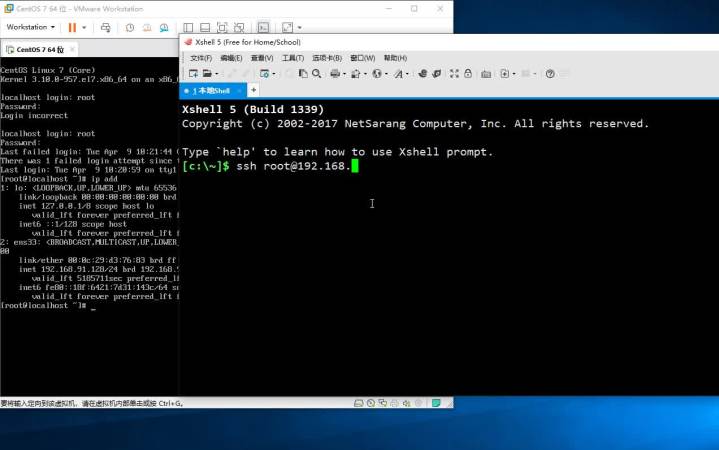The width and height of the screenshot is (719, 450).
Task: Click the globe encoding icon in Xshell
Action: pos(377,73)
